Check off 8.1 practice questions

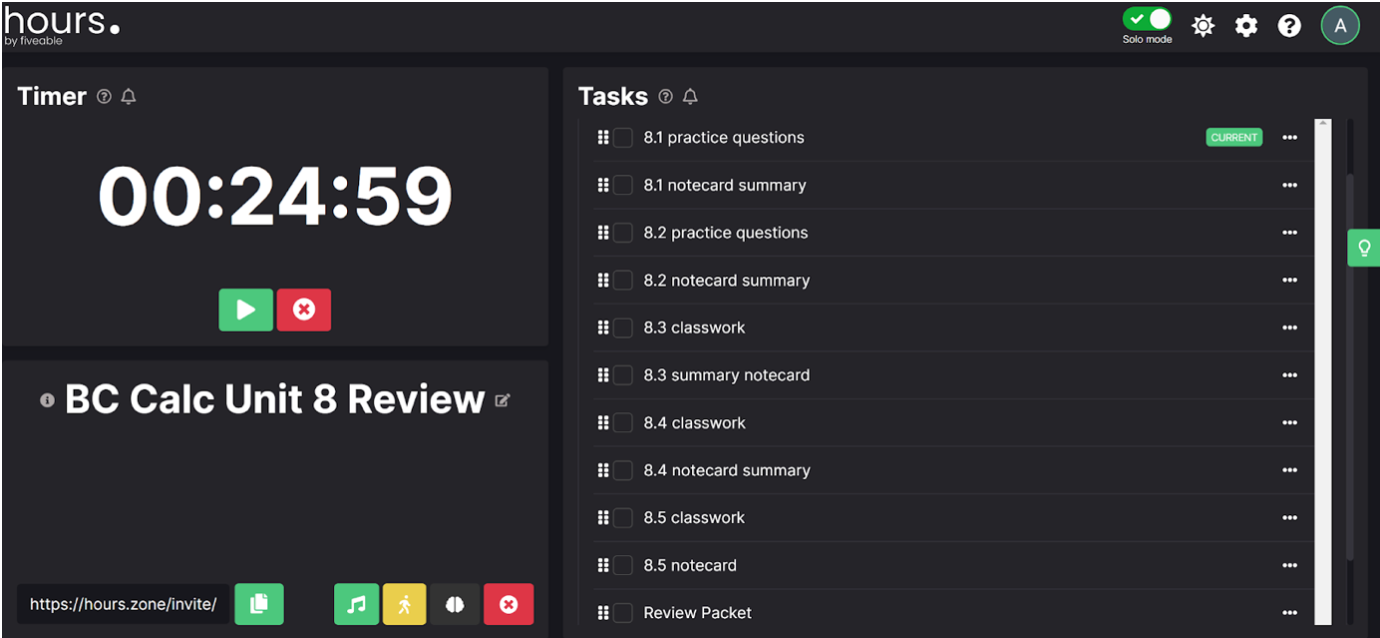(623, 138)
